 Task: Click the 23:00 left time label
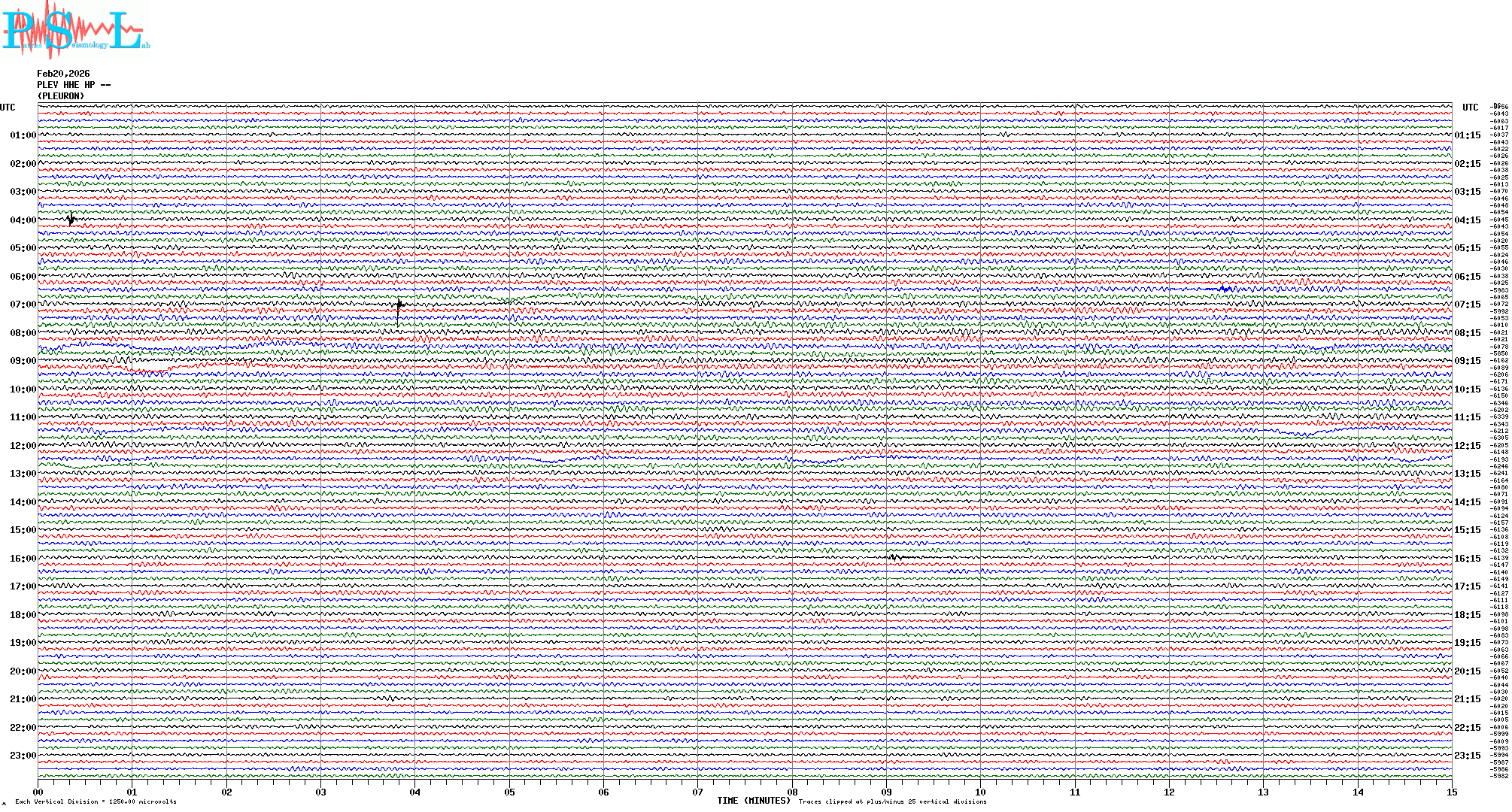coord(23,756)
